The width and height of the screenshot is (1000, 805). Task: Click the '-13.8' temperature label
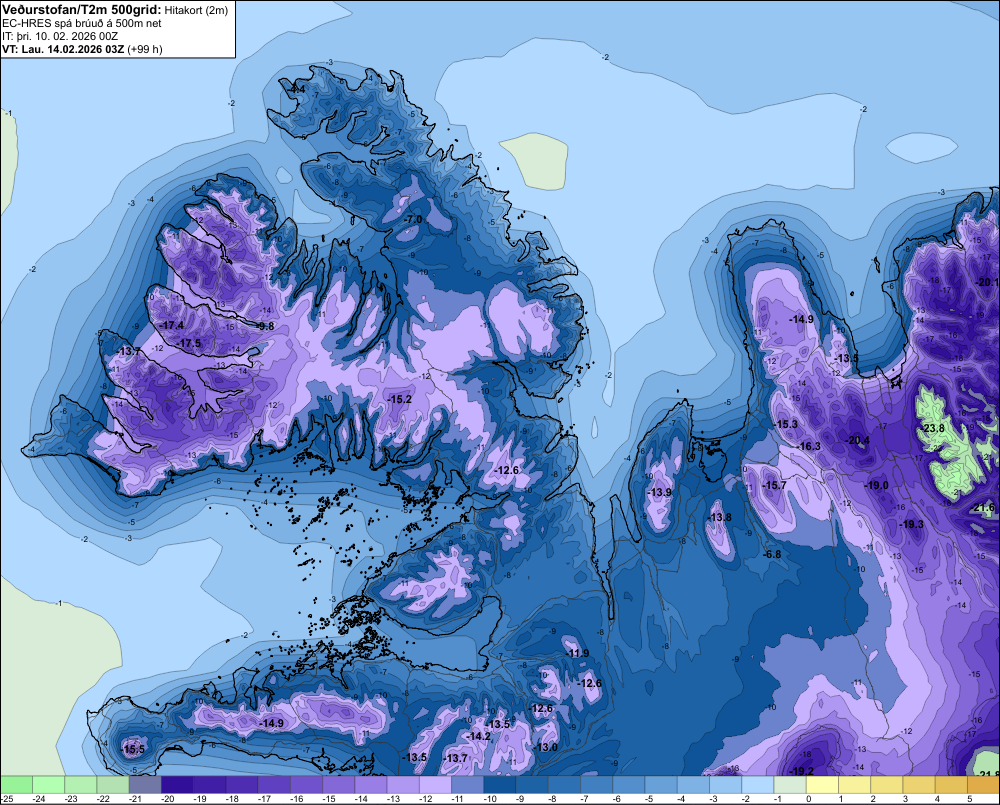(719, 517)
